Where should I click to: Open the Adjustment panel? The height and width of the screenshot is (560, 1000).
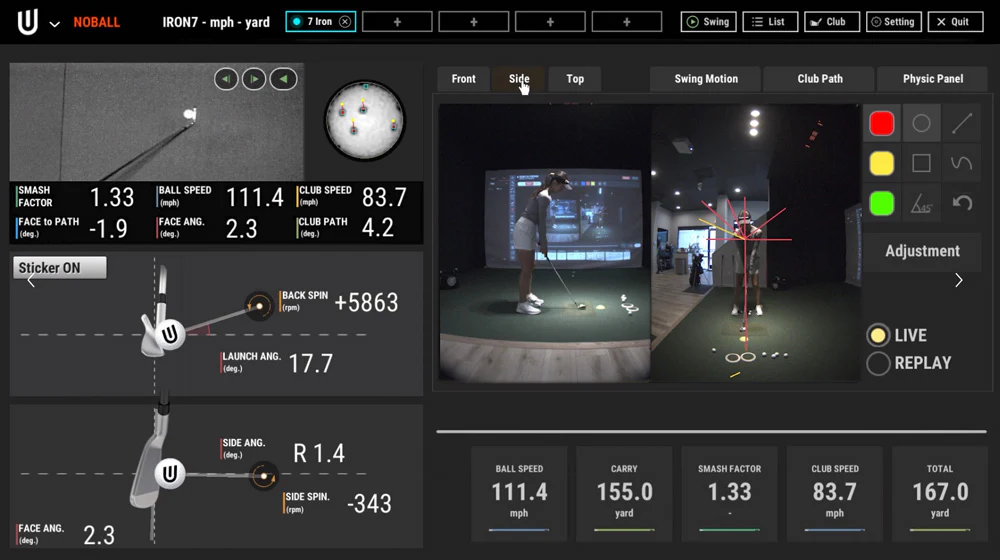tap(922, 251)
